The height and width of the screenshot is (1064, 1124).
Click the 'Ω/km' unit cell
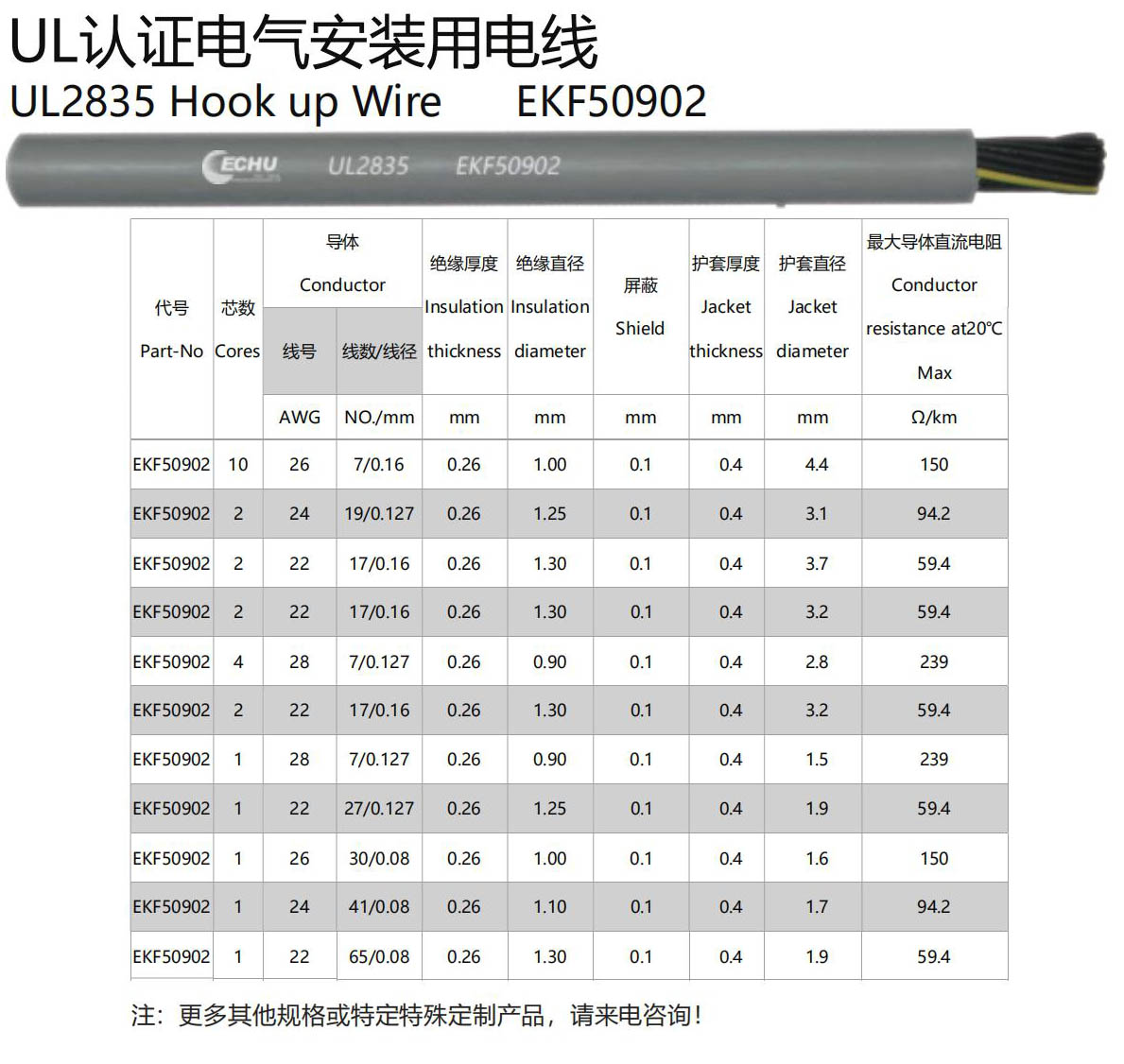tap(935, 417)
